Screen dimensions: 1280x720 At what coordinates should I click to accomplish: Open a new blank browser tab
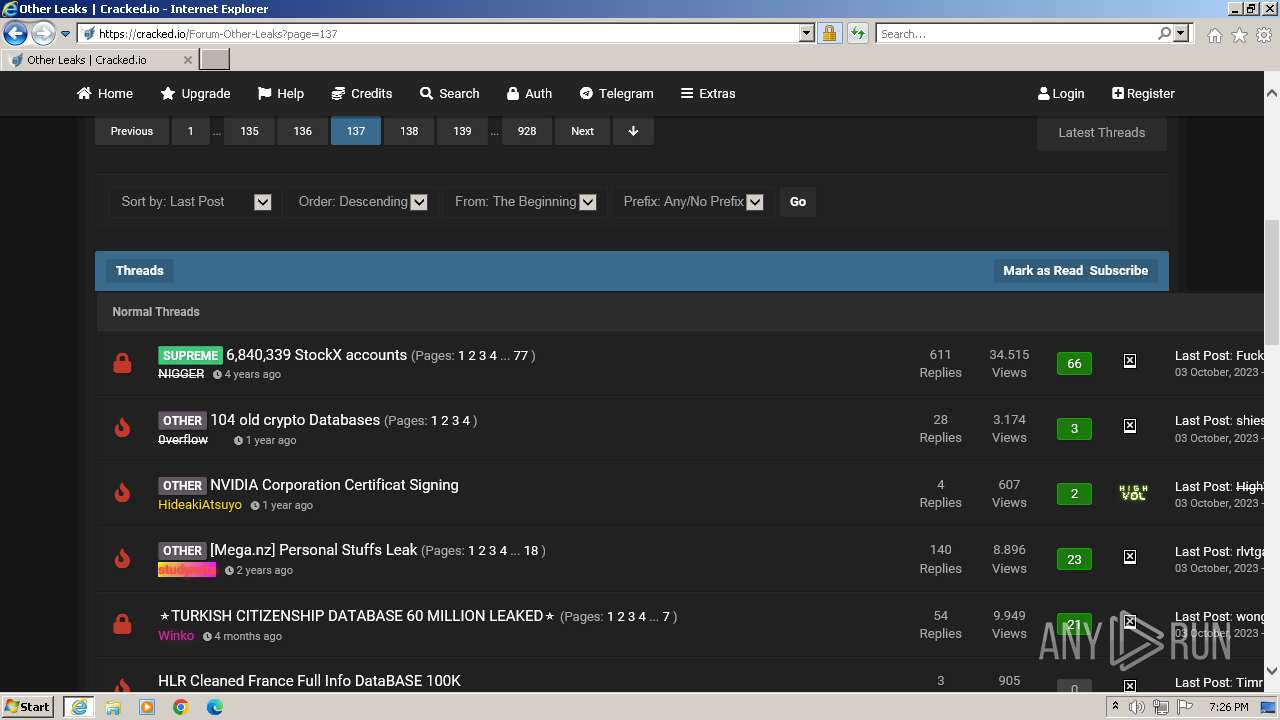[x=215, y=59]
